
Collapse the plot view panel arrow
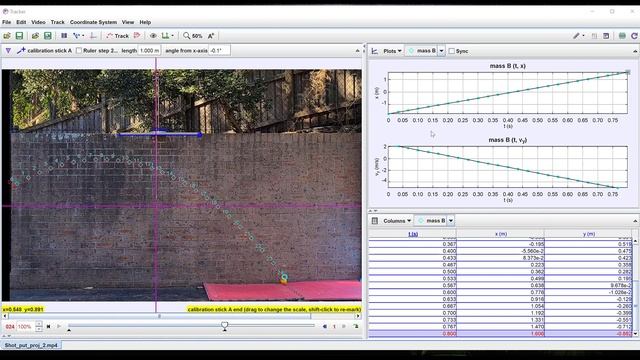tap(635, 51)
